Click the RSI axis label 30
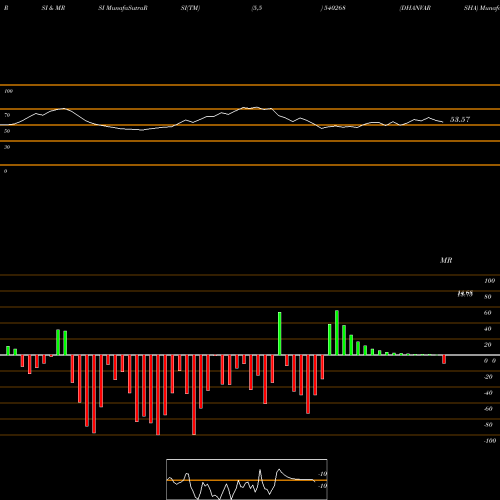 click(x=7, y=147)
